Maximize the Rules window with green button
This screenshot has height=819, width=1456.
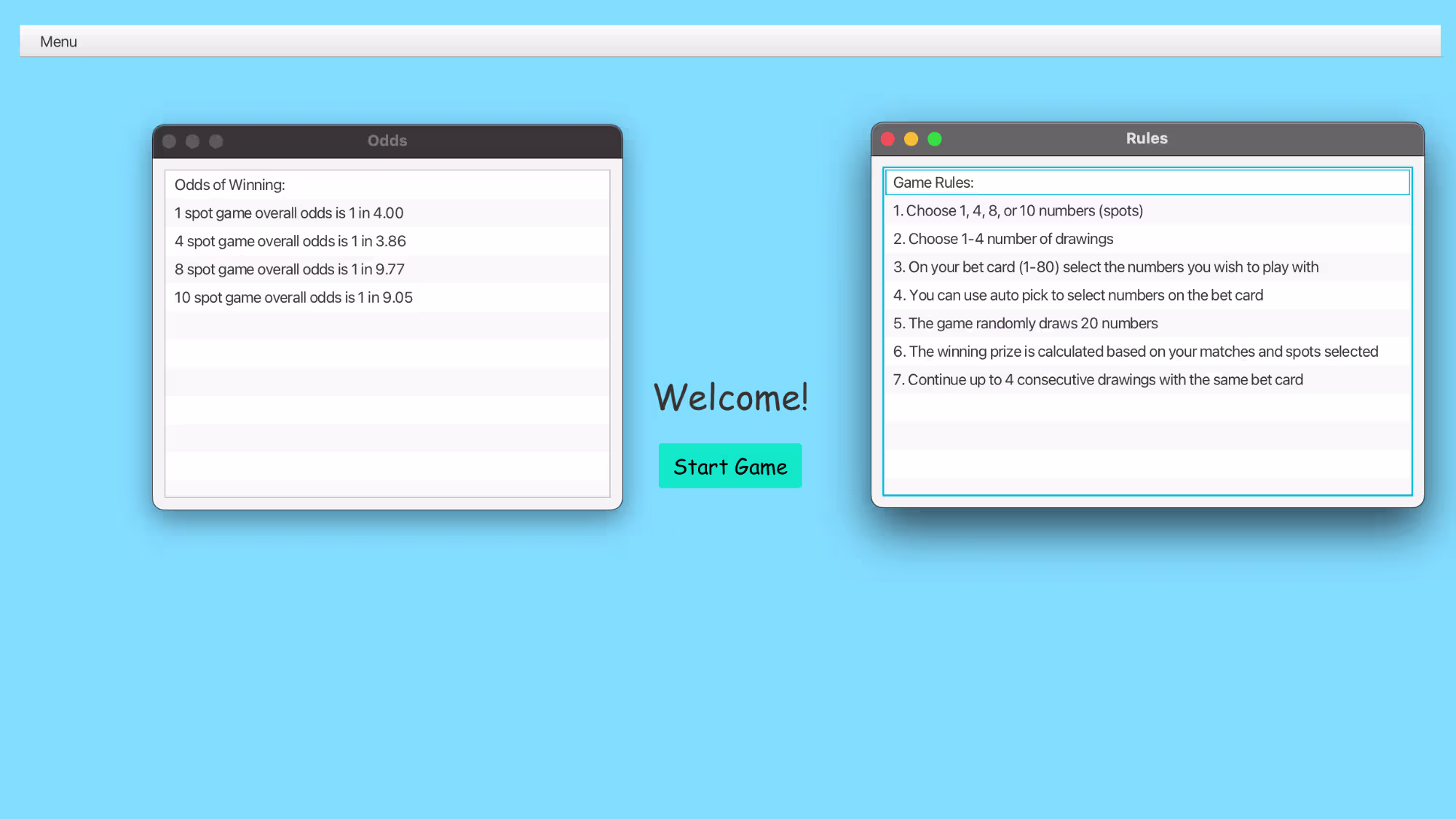point(935,139)
